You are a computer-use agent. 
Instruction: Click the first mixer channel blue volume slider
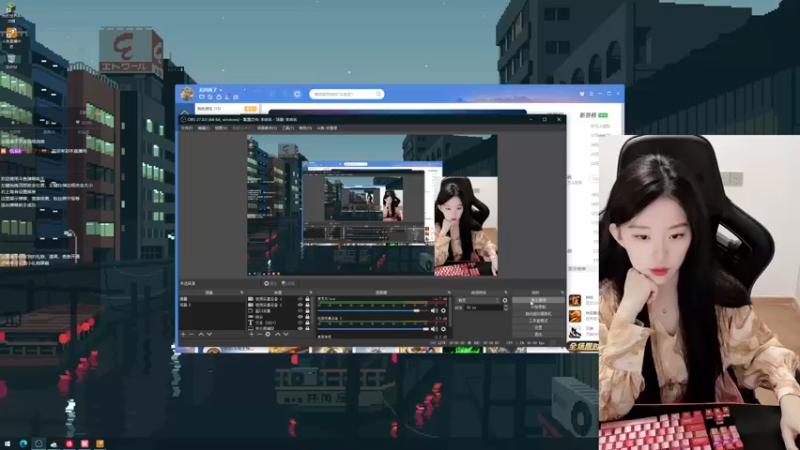pos(373,311)
